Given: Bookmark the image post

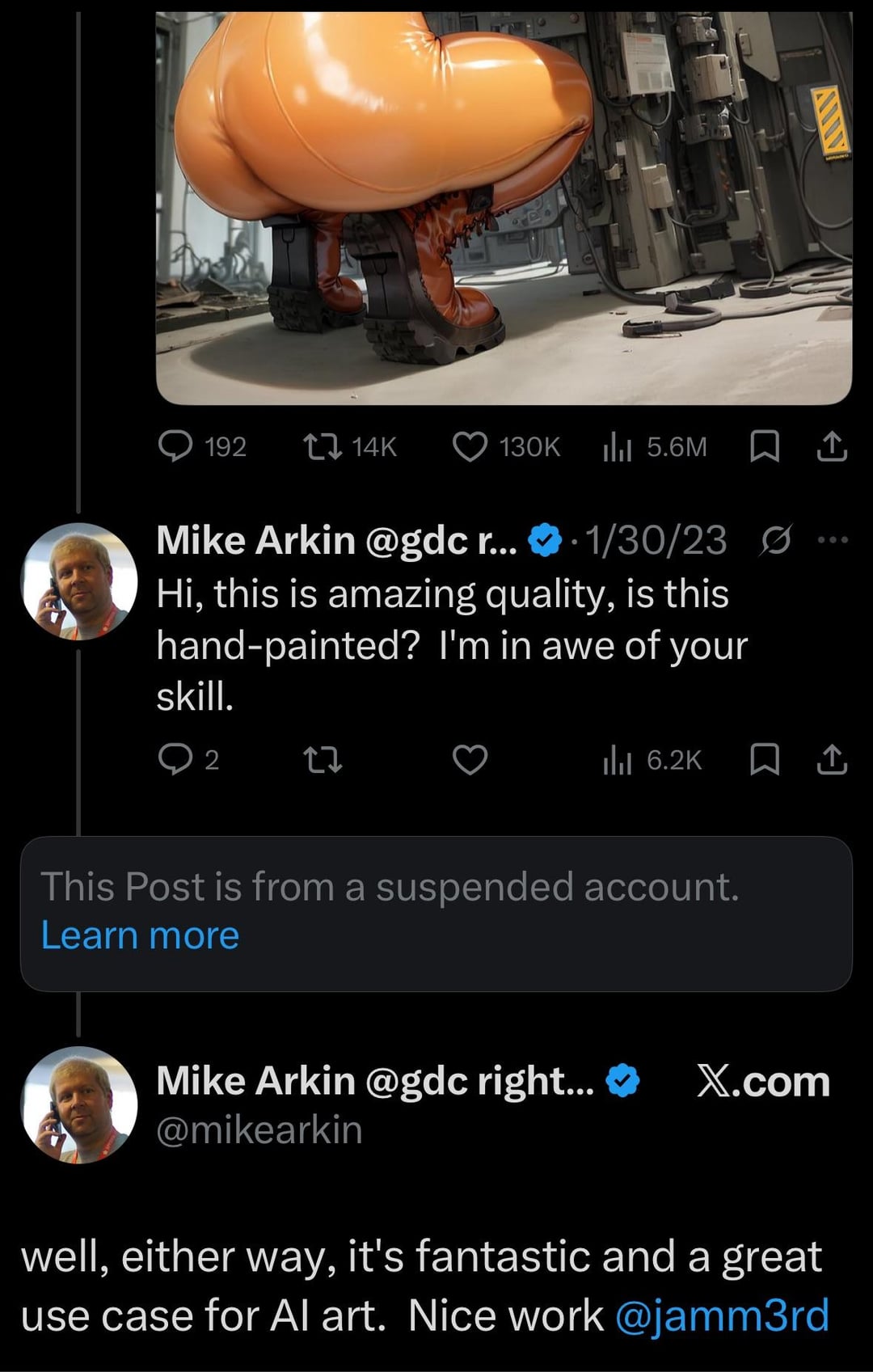Looking at the screenshot, I should click(764, 446).
